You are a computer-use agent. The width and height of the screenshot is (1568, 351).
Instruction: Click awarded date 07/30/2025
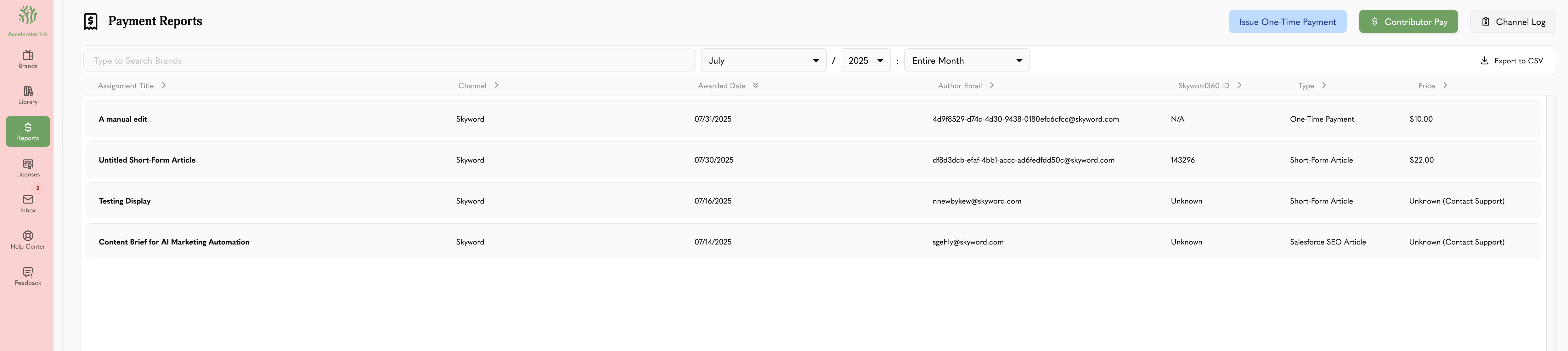713,160
